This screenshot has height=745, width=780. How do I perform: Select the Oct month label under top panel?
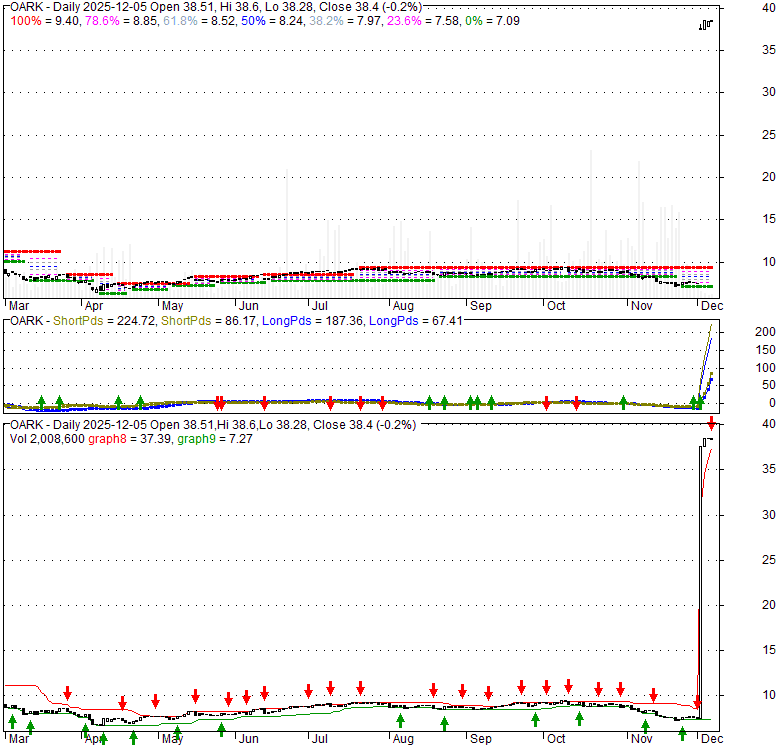click(x=556, y=306)
